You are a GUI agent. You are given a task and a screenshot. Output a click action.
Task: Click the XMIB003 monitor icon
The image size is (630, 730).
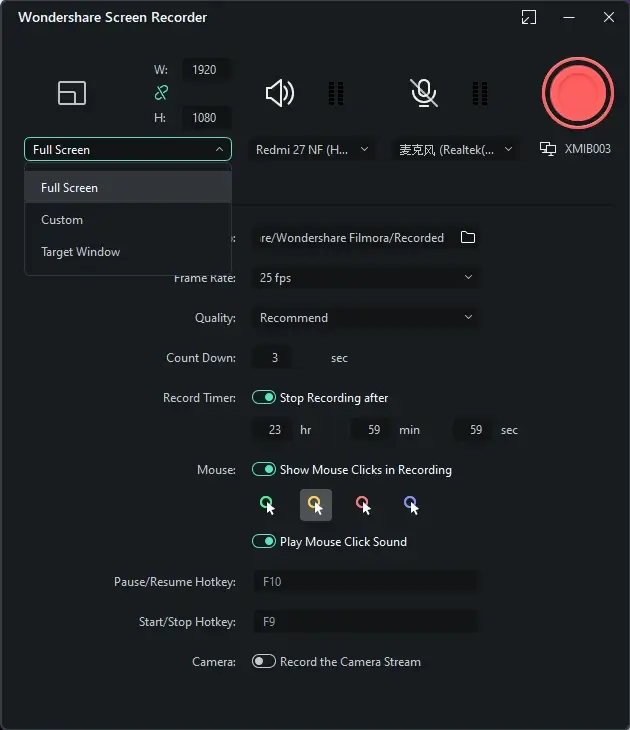548,149
